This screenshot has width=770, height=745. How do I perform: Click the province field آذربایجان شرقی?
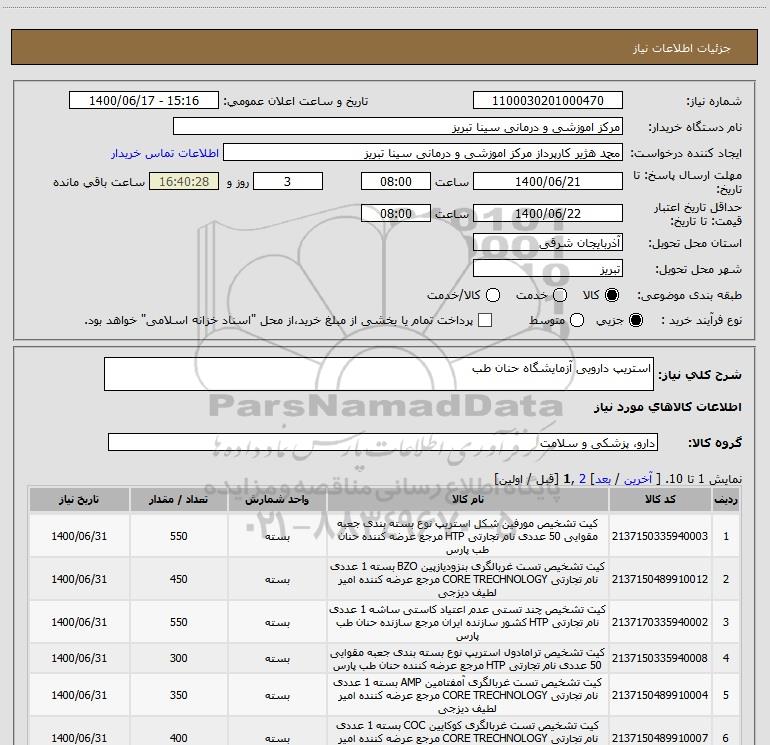pyautogui.click(x=548, y=242)
